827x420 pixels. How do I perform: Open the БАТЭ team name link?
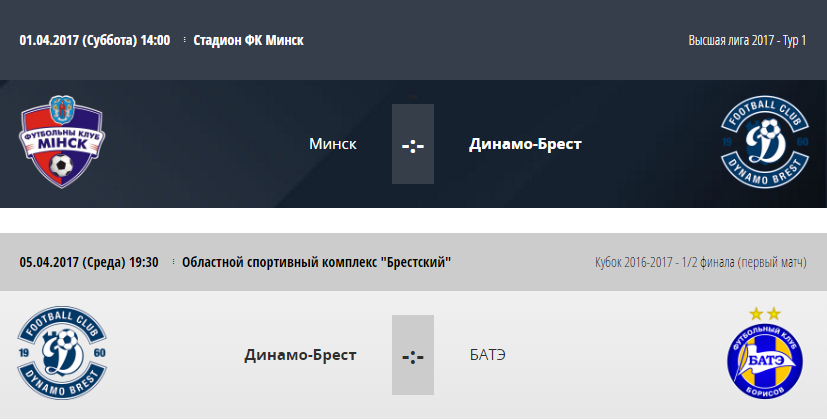tap(487, 355)
